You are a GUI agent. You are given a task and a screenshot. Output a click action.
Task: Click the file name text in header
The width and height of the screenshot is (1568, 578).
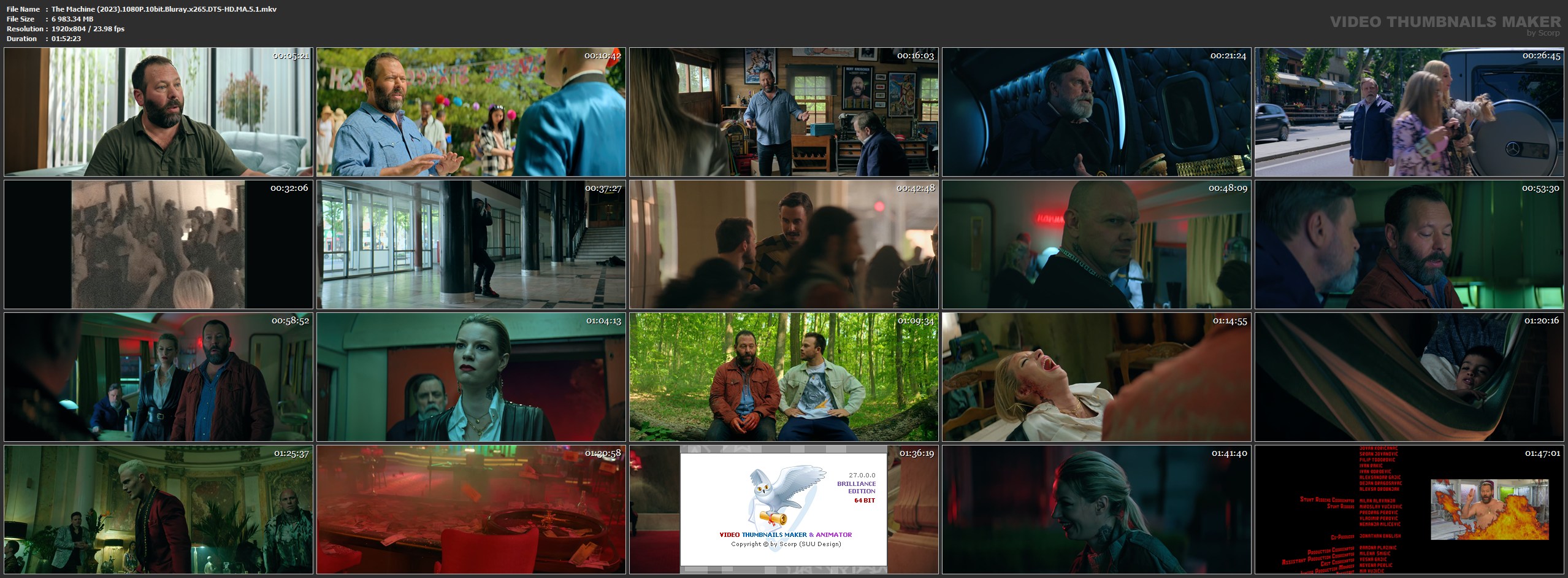pyautogui.click(x=164, y=9)
